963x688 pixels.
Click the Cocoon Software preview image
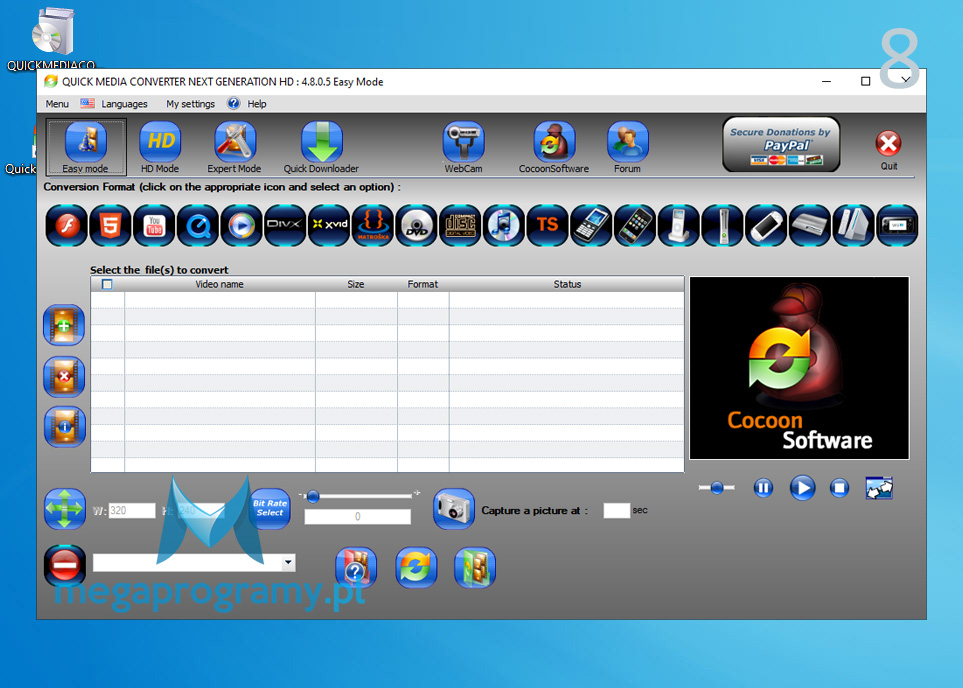pyautogui.click(x=799, y=368)
